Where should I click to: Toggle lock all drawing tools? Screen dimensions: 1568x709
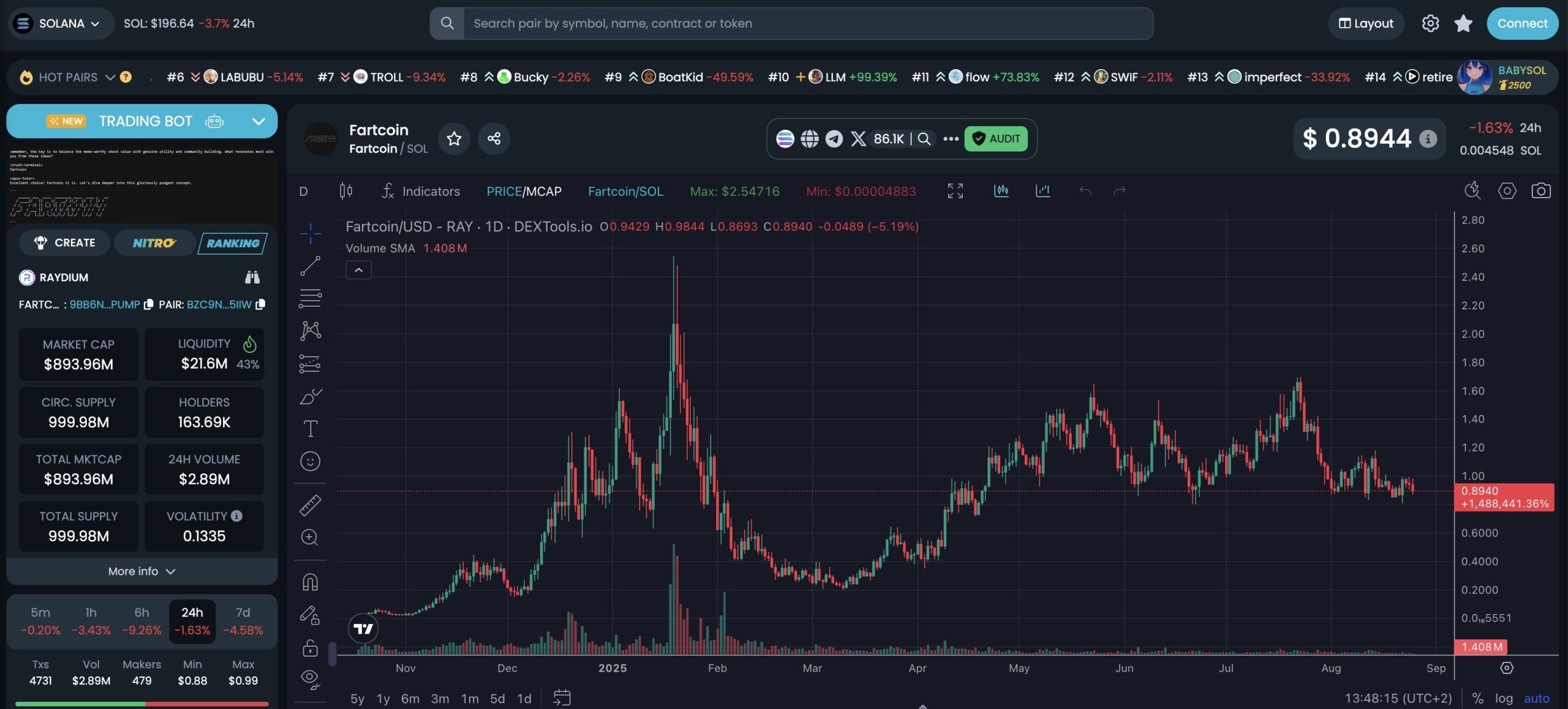click(311, 647)
